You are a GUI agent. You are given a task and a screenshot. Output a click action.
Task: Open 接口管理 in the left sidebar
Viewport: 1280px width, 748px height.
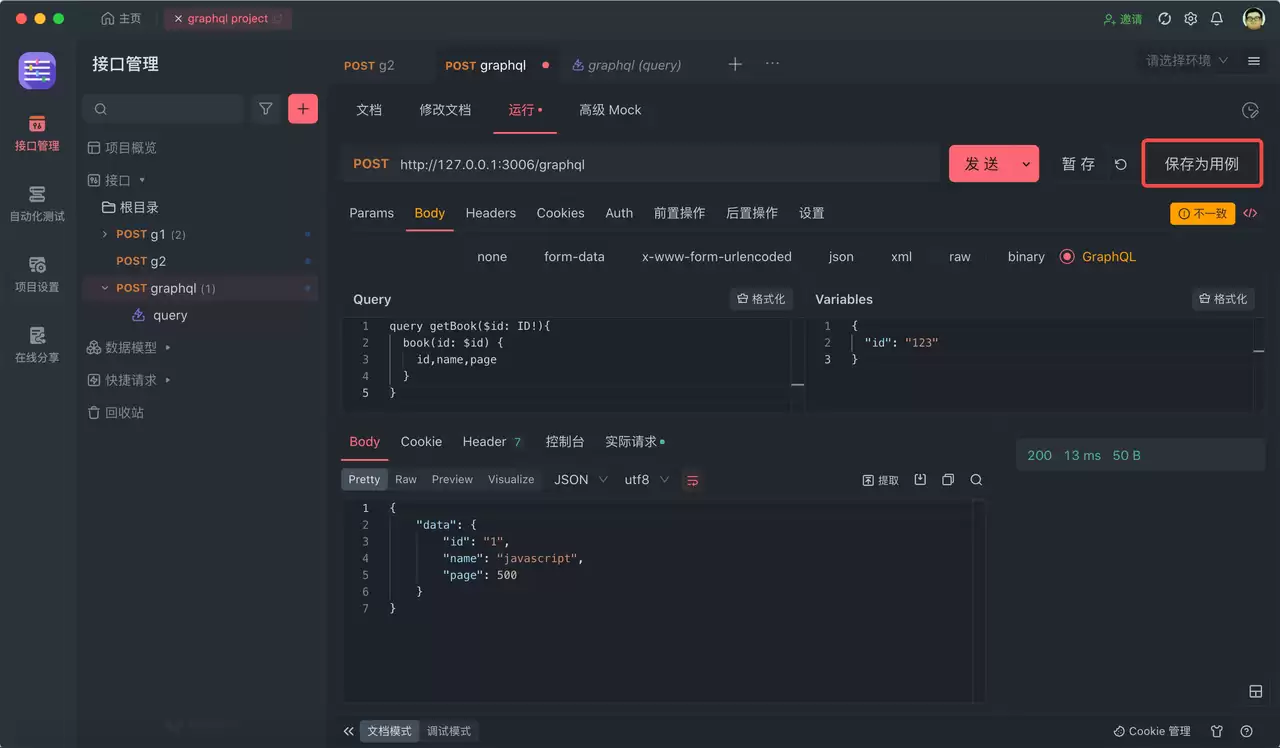point(37,133)
